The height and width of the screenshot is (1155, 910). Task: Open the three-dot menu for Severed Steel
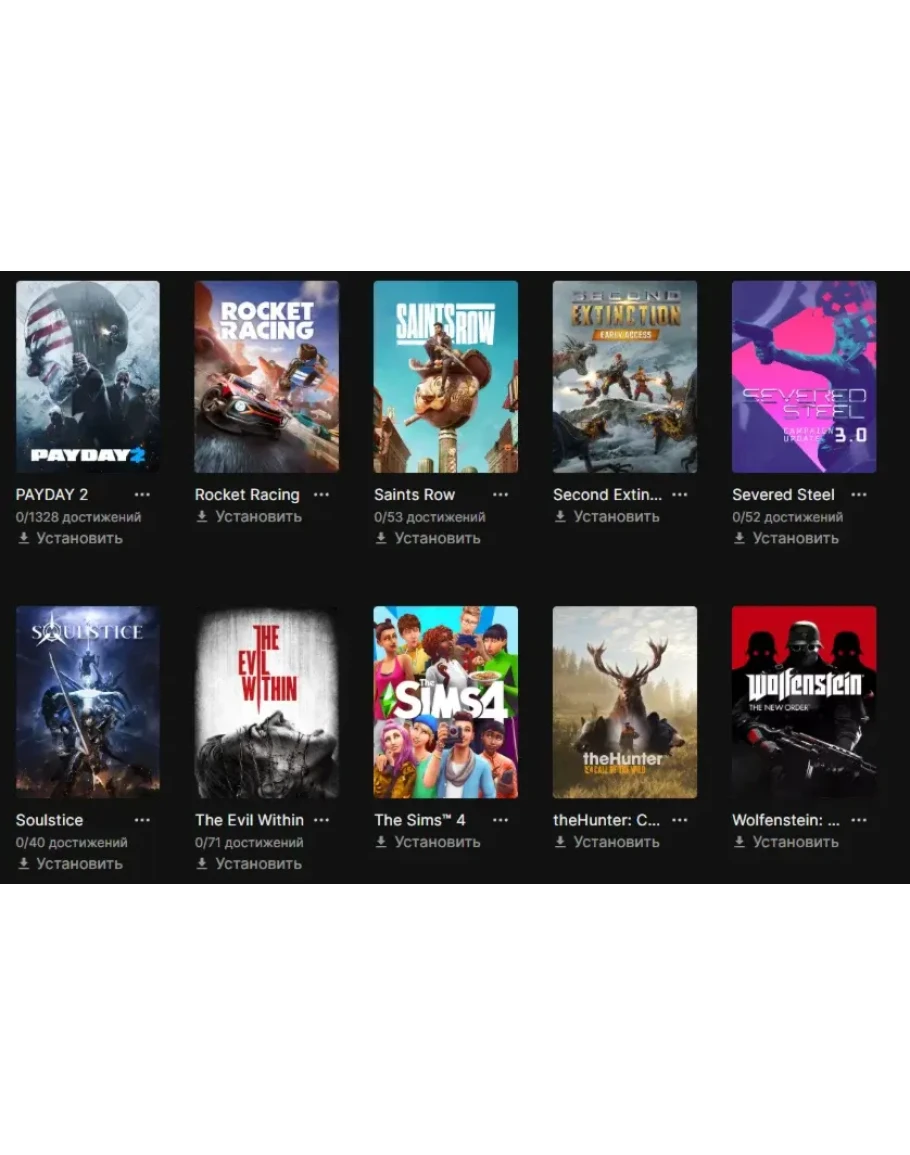pos(858,494)
